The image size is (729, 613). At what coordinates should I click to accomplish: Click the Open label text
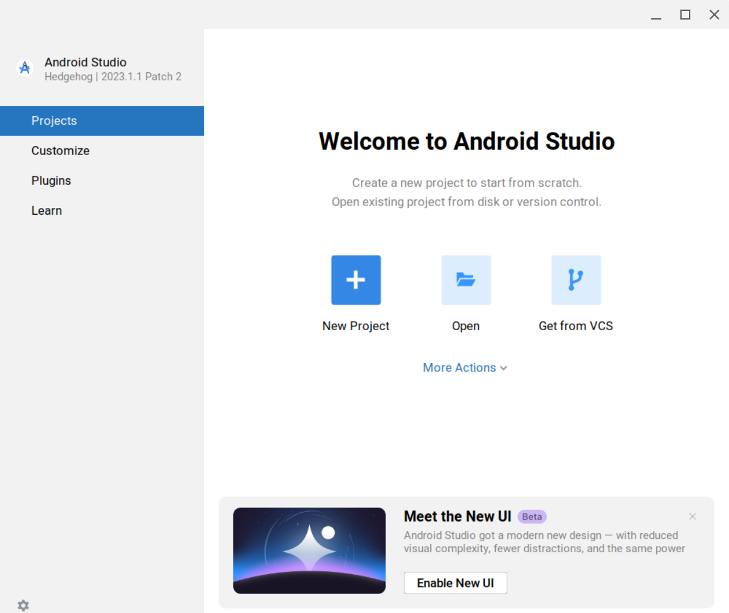[x=466, y=326]
